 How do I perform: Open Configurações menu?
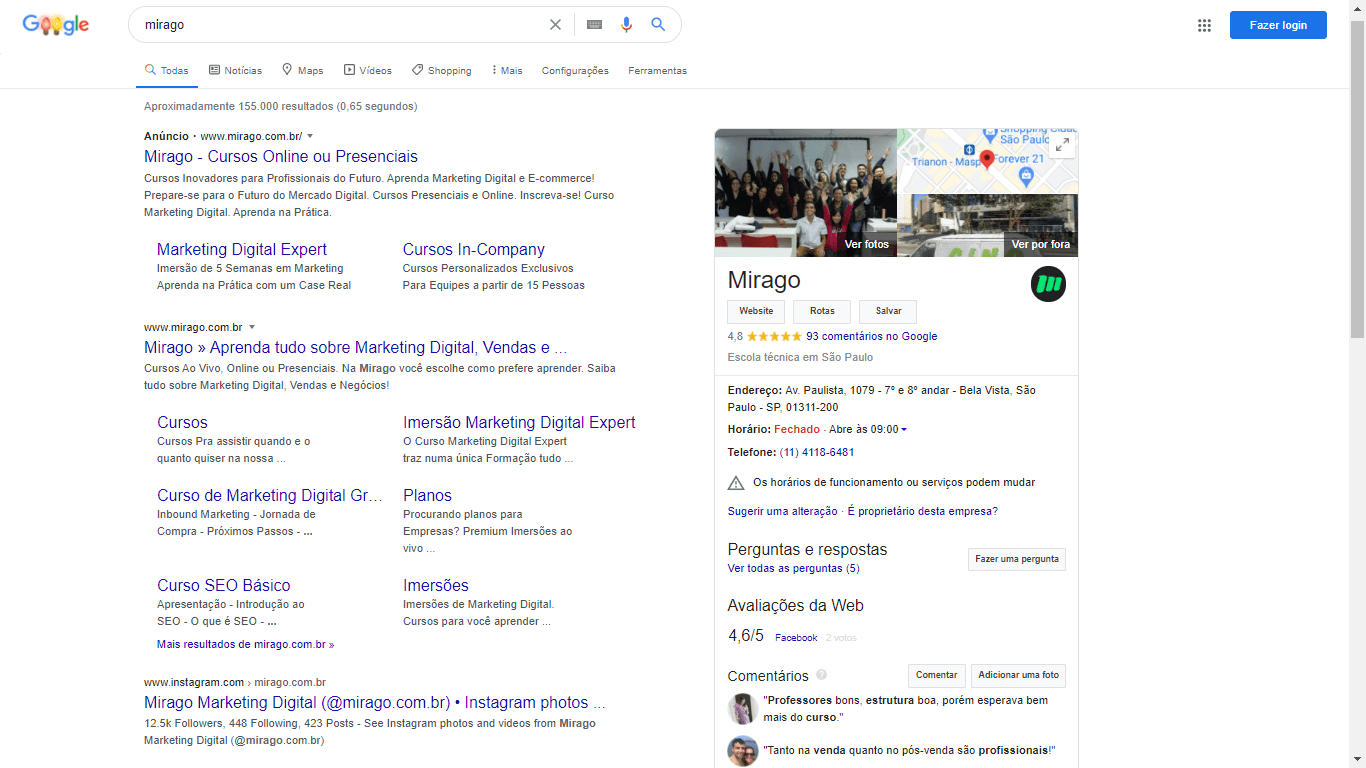tap(575, 71)
